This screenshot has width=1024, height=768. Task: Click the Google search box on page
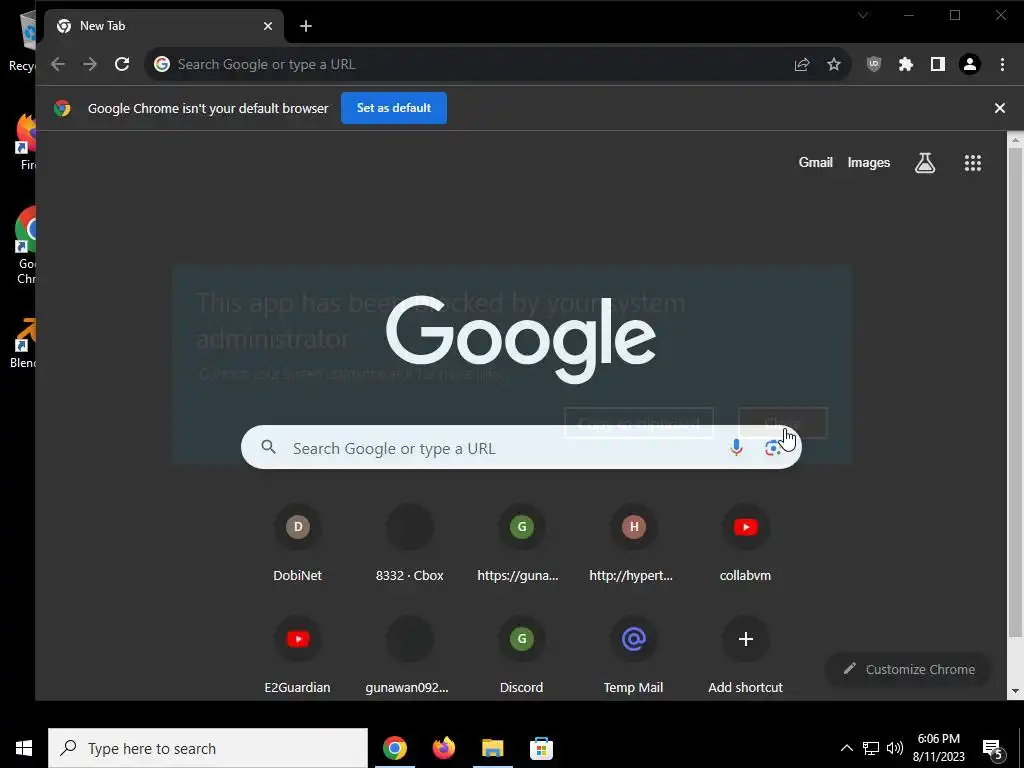tap(521, 447)
